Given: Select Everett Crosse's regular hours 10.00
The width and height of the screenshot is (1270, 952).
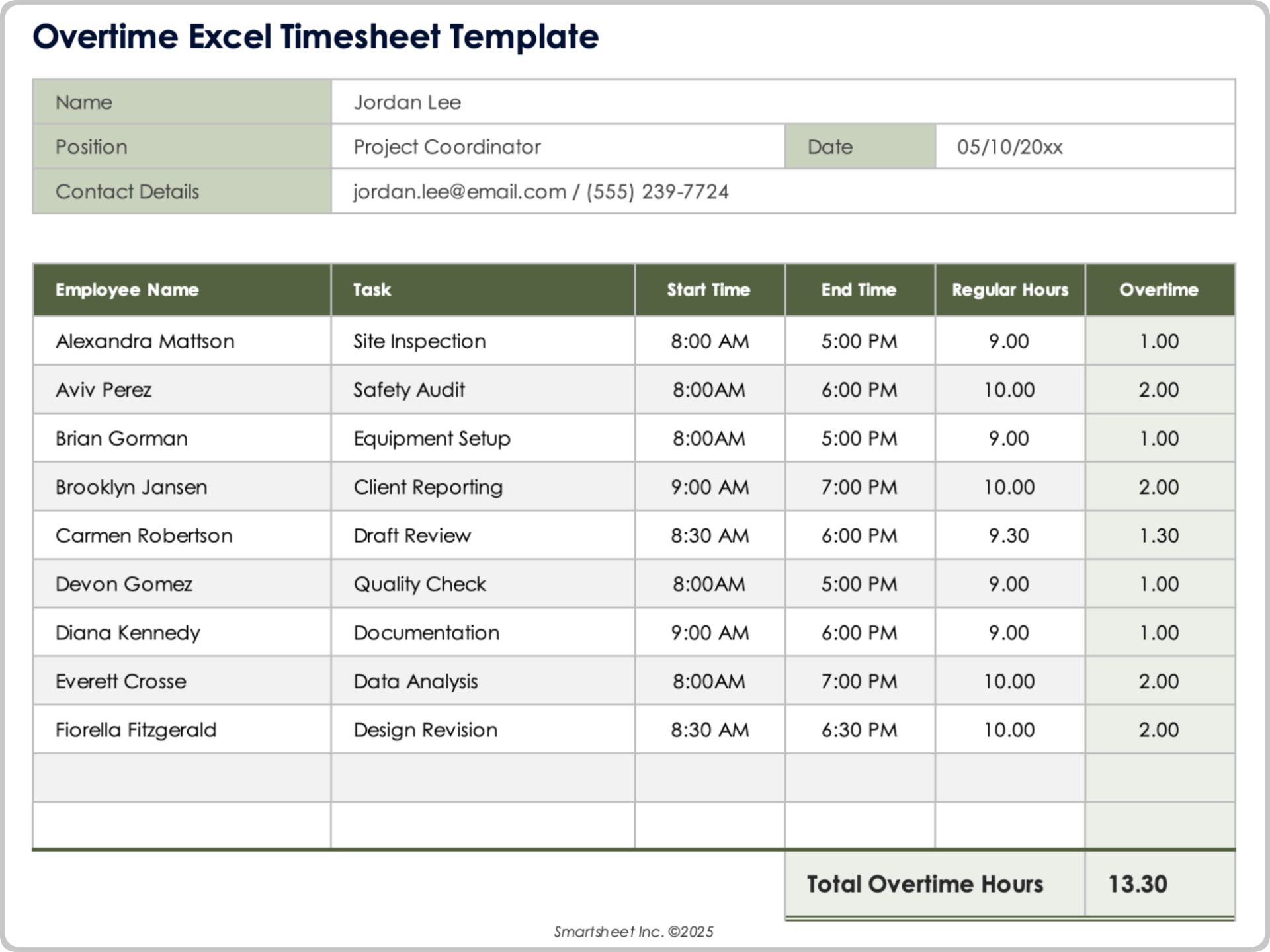Looking at the screenshot, I should click(1009, 681).
